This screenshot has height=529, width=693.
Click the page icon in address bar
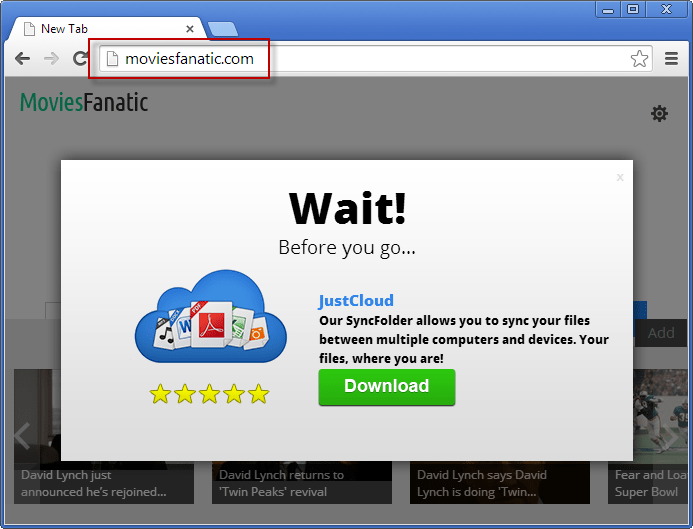point(112,58)
